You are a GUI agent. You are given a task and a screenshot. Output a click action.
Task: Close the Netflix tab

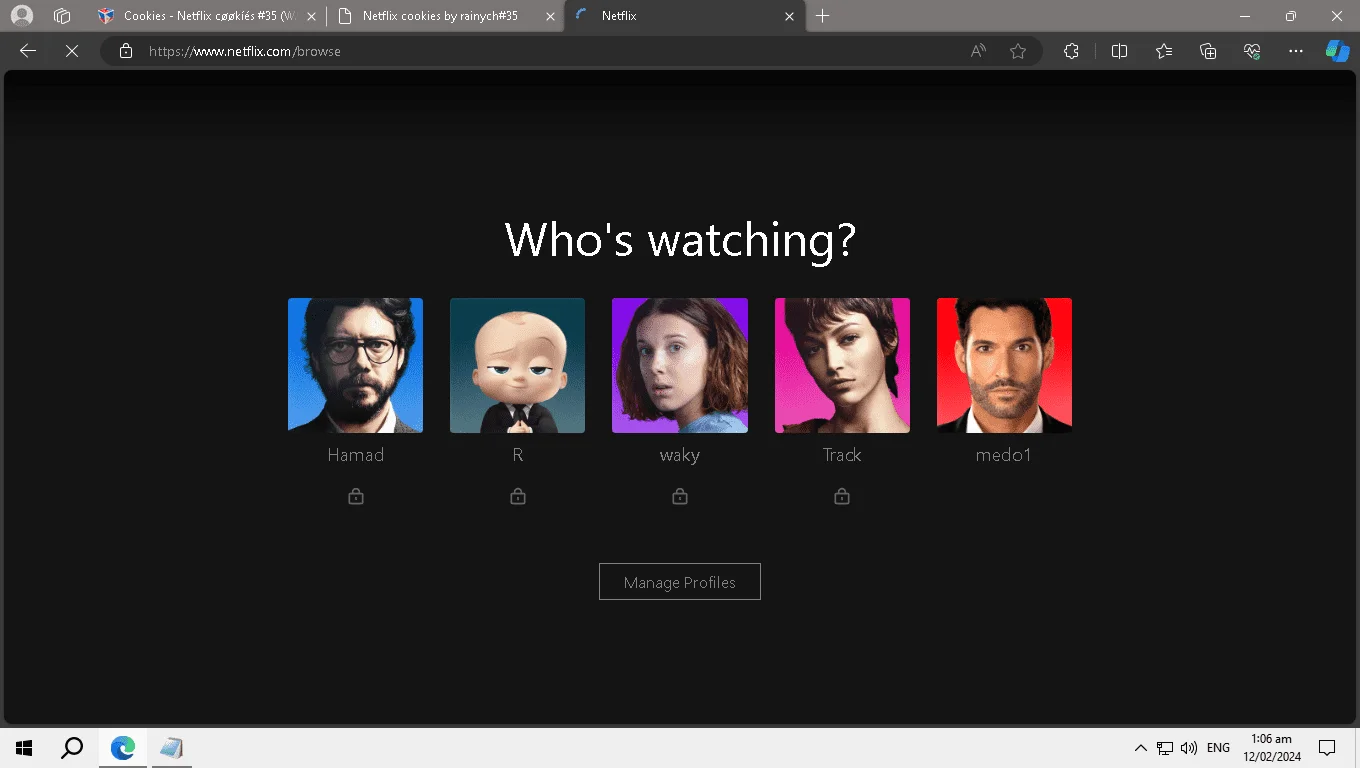pos(790,16)
